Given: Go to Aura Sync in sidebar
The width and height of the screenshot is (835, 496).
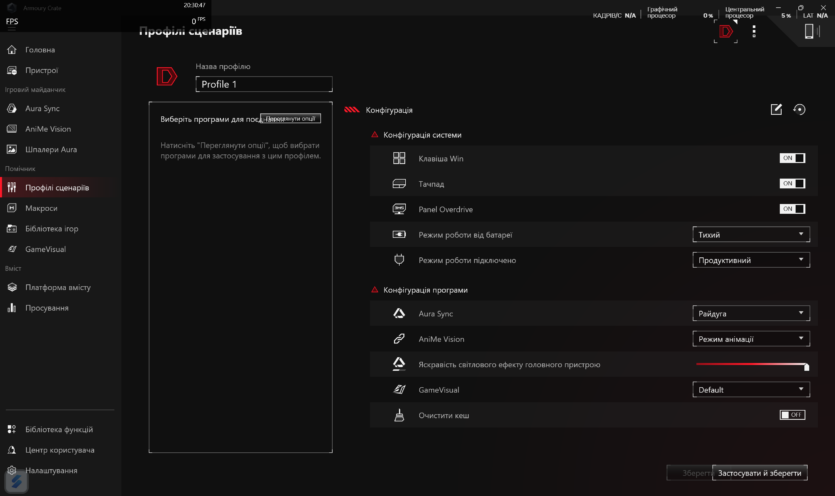Looking at the screenshot, I should click(x=42, y=108).
